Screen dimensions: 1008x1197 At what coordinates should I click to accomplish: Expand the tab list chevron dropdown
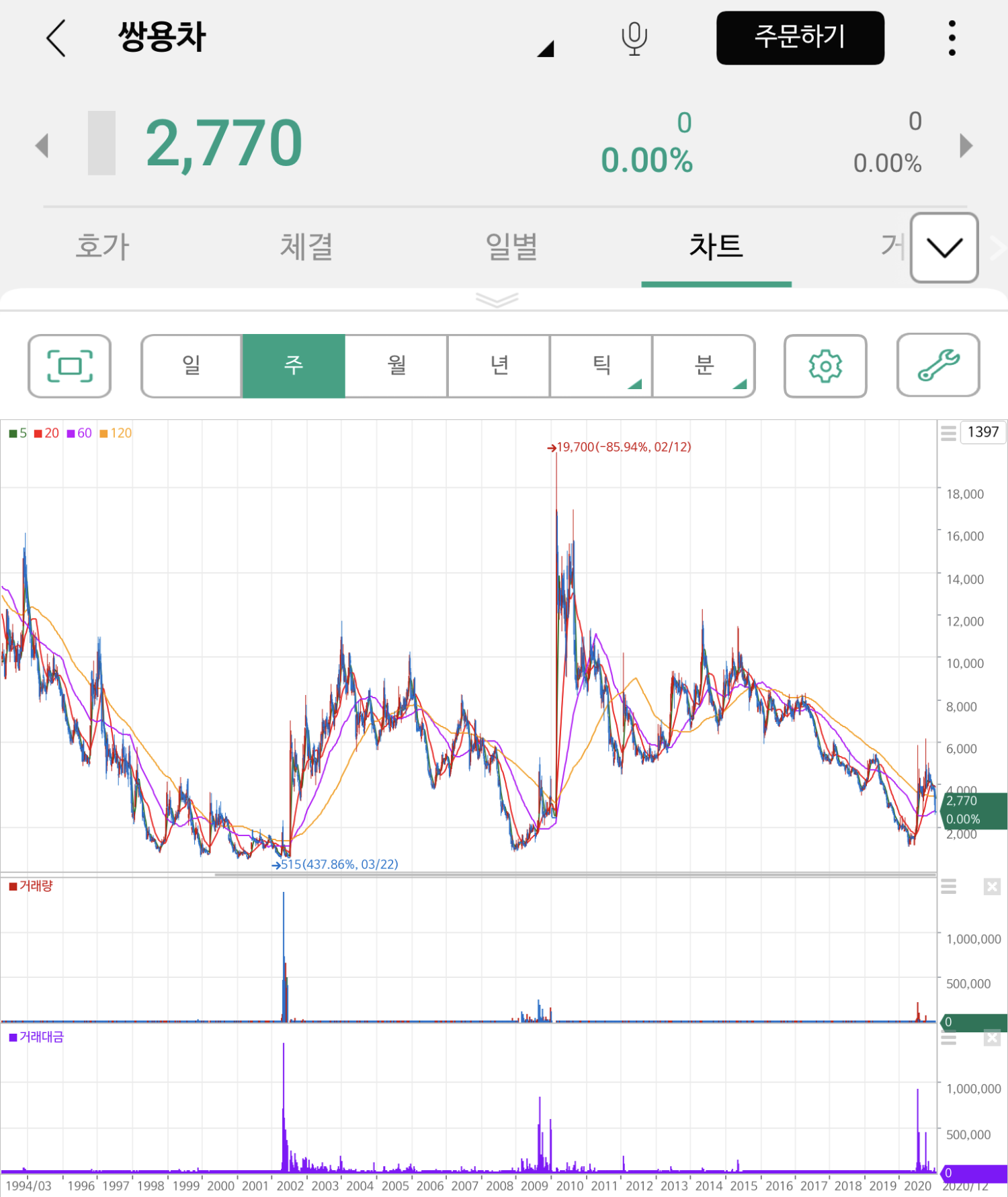pyautogui.click(x=944, y=248)
